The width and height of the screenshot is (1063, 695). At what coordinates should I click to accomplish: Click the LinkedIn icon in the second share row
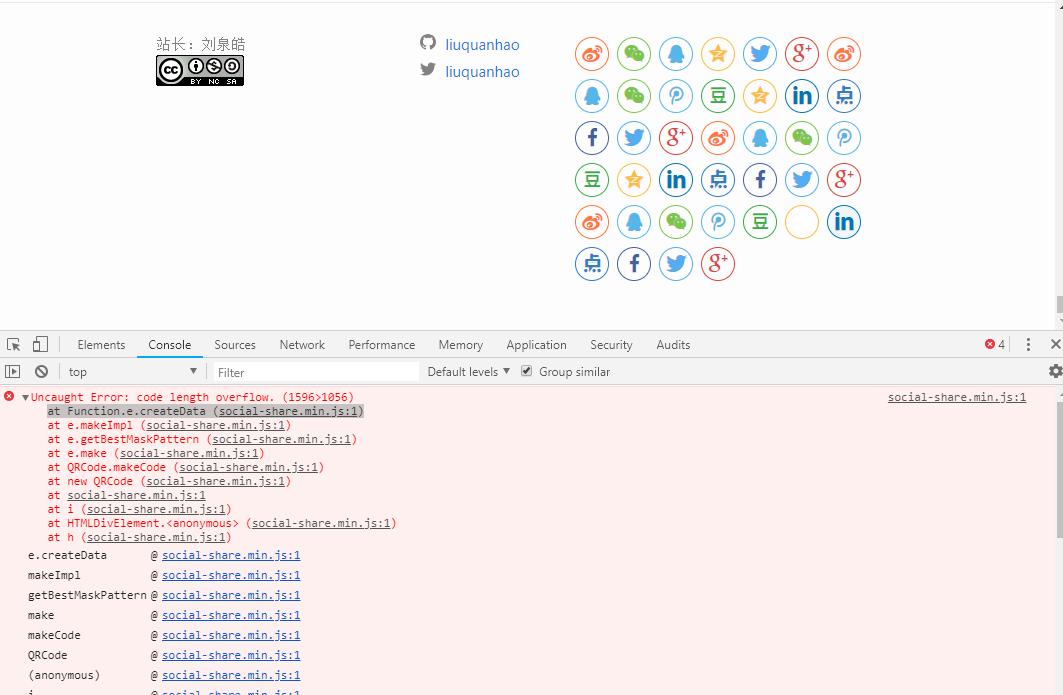802,96
